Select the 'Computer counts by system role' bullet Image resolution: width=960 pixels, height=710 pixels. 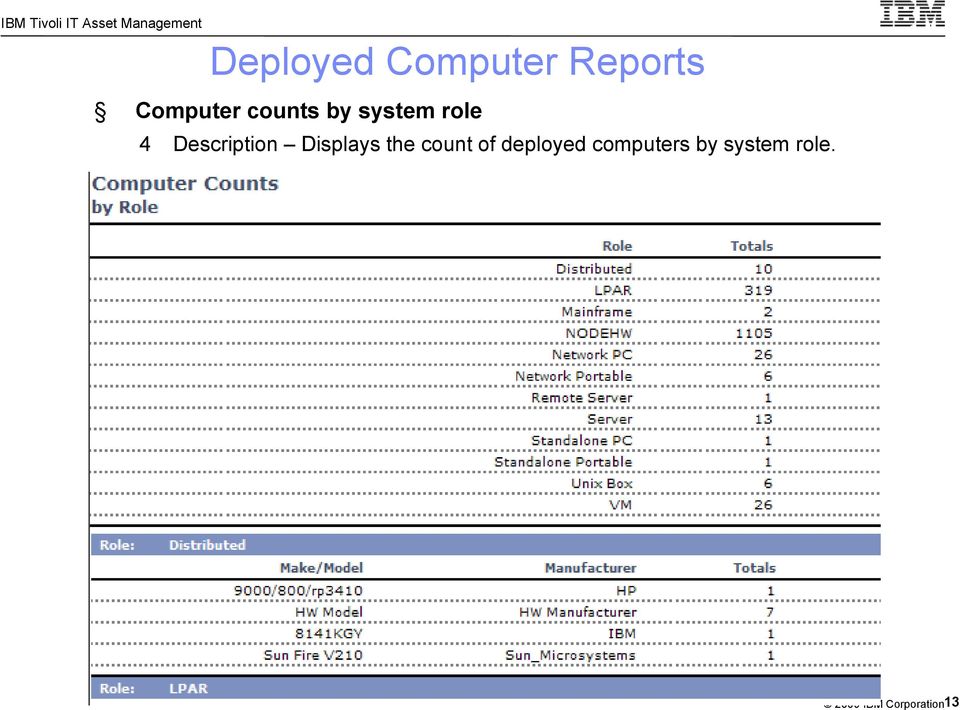[x=309, y=111]
